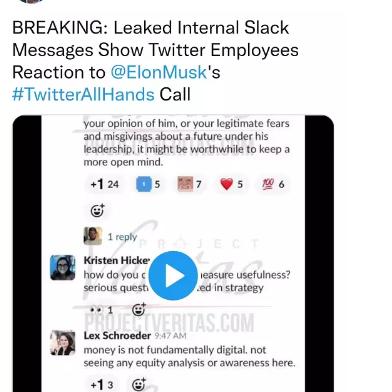Click the avatar beside 1 reply
The image size is (392, 392).
(93, 236)
